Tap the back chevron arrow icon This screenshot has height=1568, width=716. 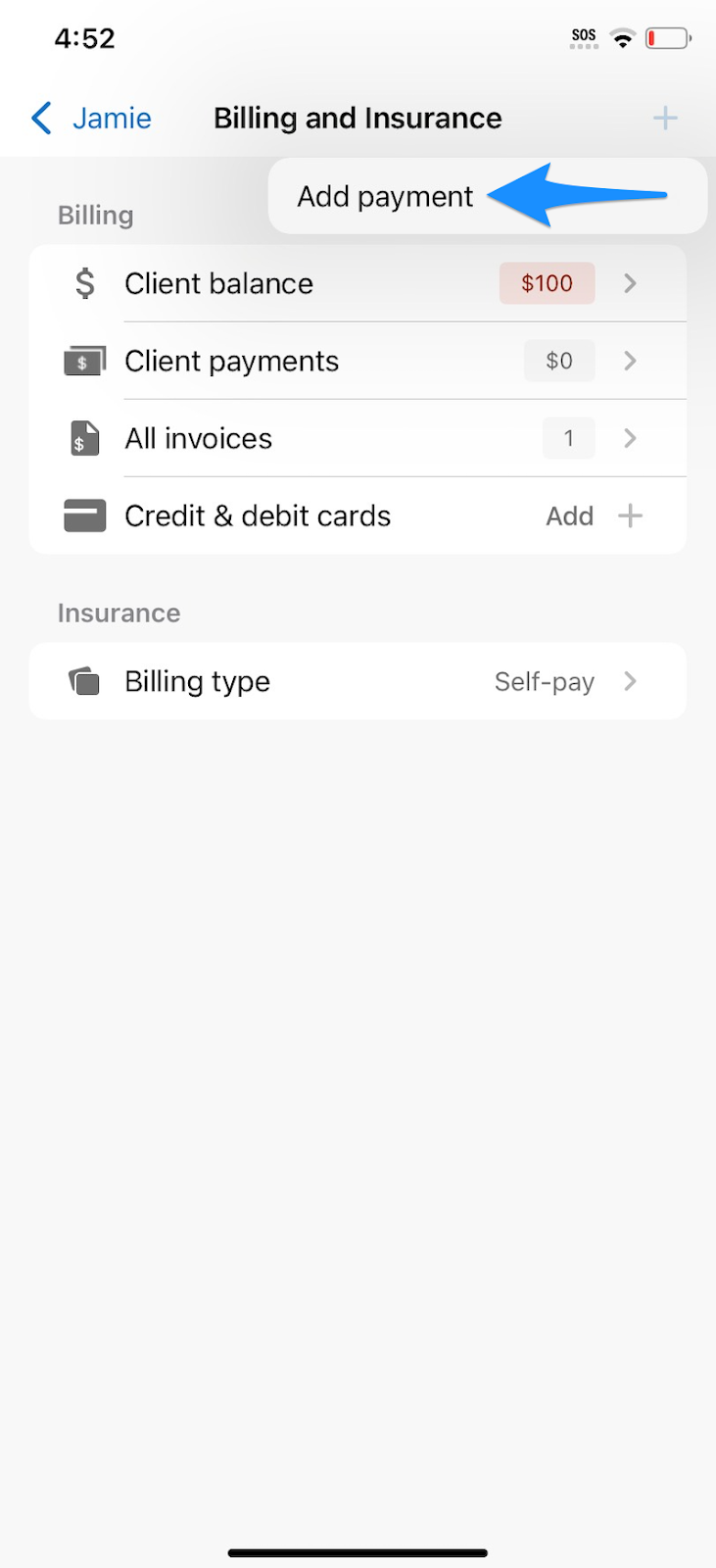tap(41, 119)
